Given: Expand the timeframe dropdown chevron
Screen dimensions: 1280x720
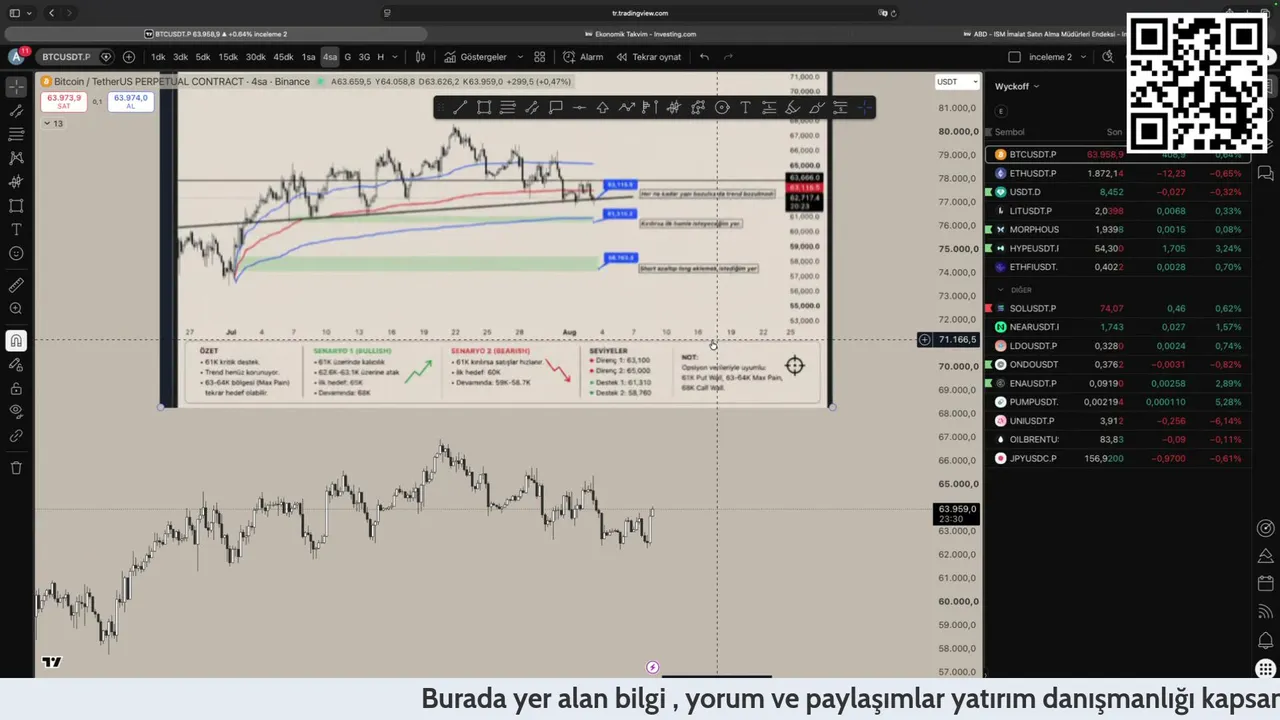Looking at the screenshot, I should (395, 57).
